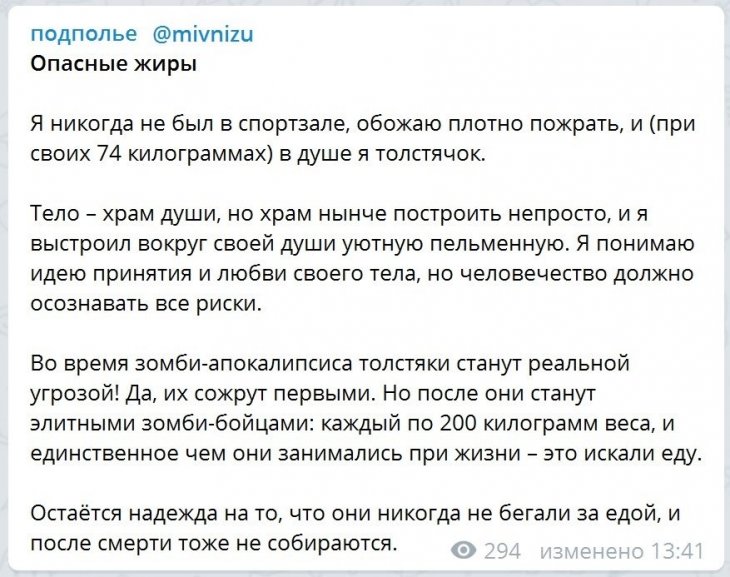This screenshot has width=730, height=577.
Task: Open the @mivnizu handle link
Action: click(203, 34)
